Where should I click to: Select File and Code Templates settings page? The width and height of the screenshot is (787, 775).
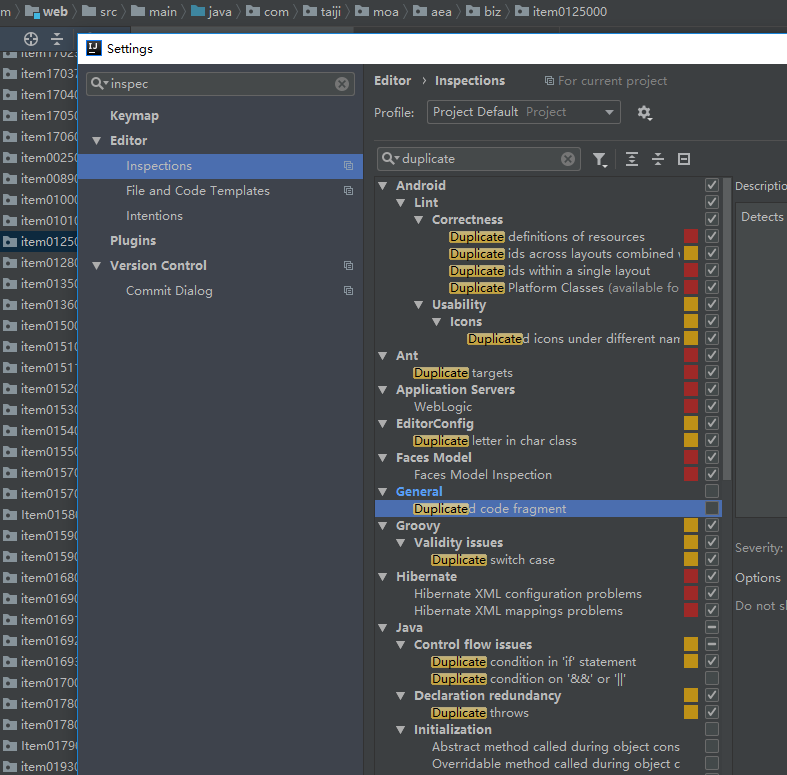tap(197, 191)
